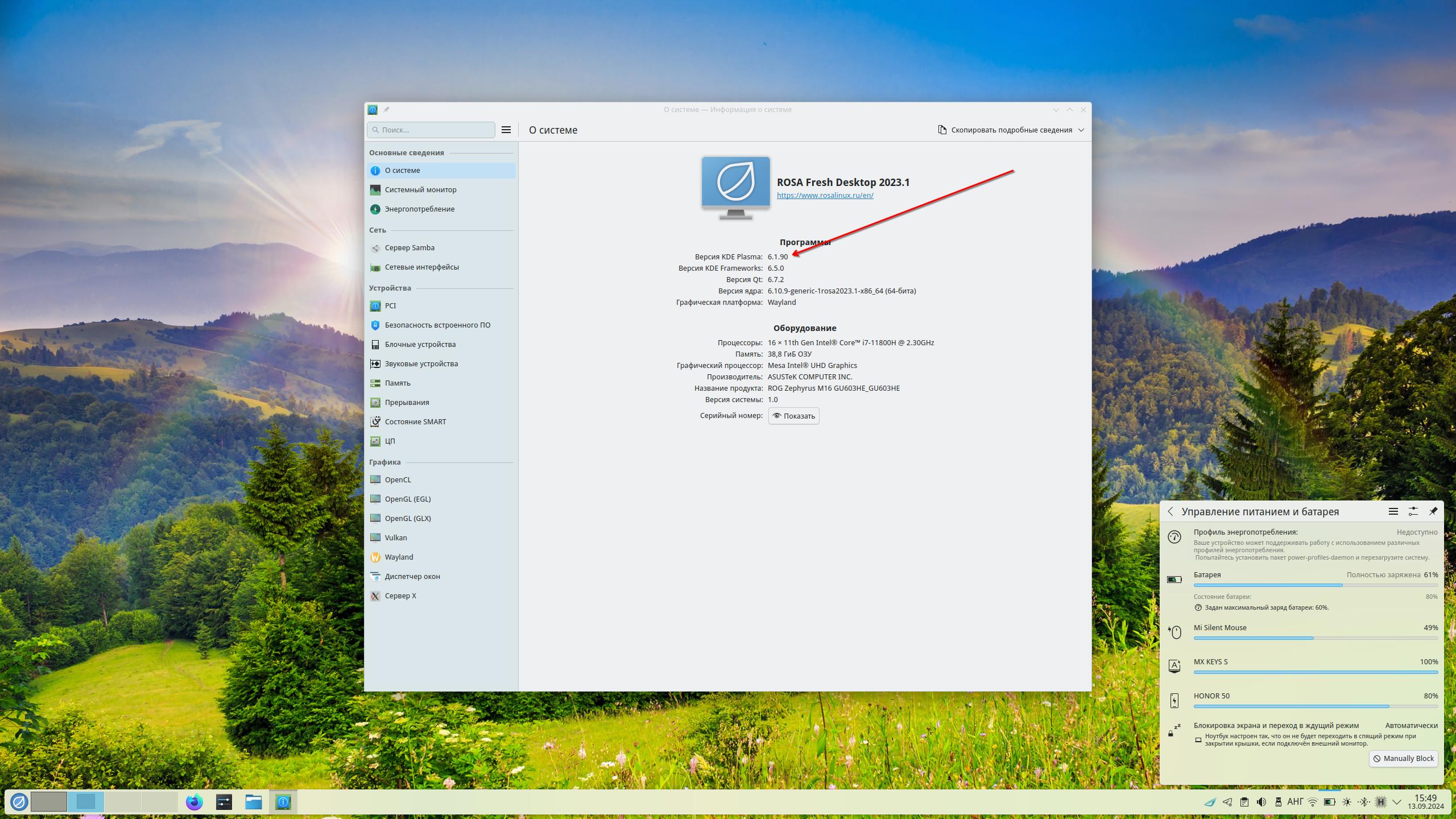Image resolution: width=1456 pixels, height=819 pixels.
Task: Switch keyboard layout via АНГ indicator
Action: (x=1295, y=802)
